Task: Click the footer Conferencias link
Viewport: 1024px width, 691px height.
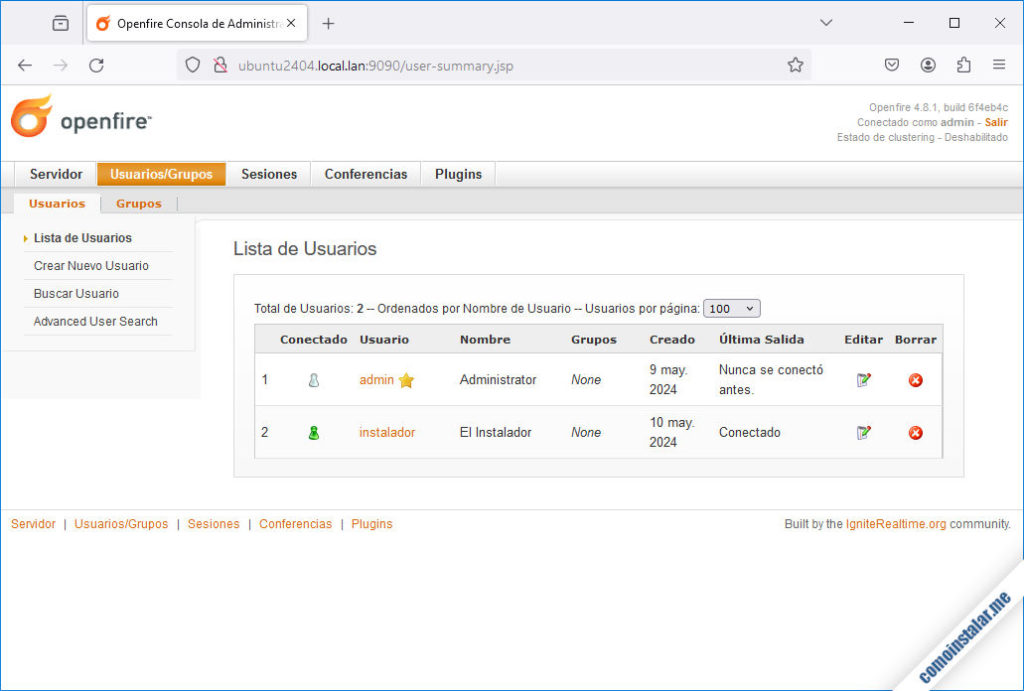Action: [x=295, y=524]
